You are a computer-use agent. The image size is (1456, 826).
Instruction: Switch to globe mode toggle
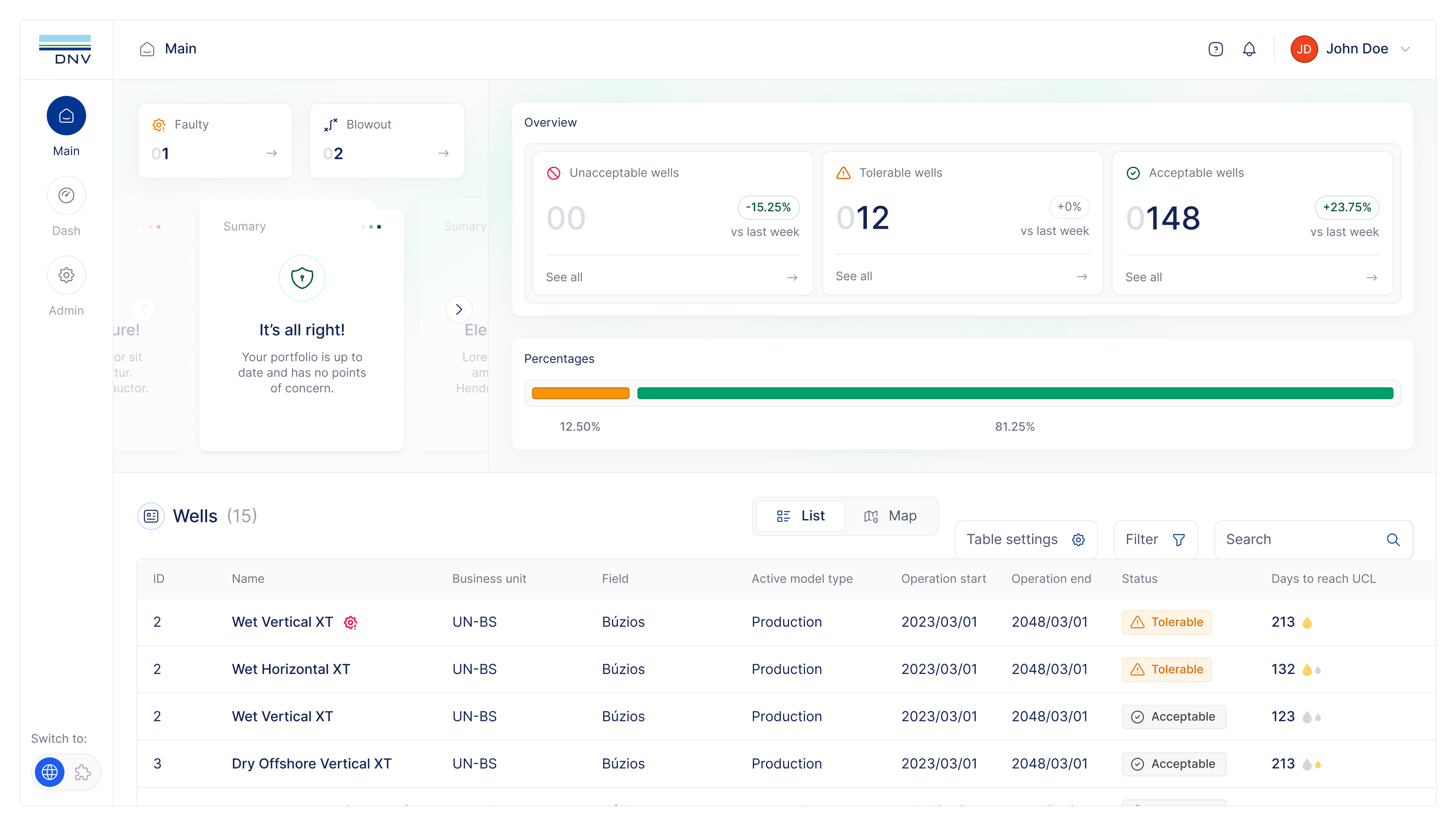pyautogui.click(x=50, y=772)
